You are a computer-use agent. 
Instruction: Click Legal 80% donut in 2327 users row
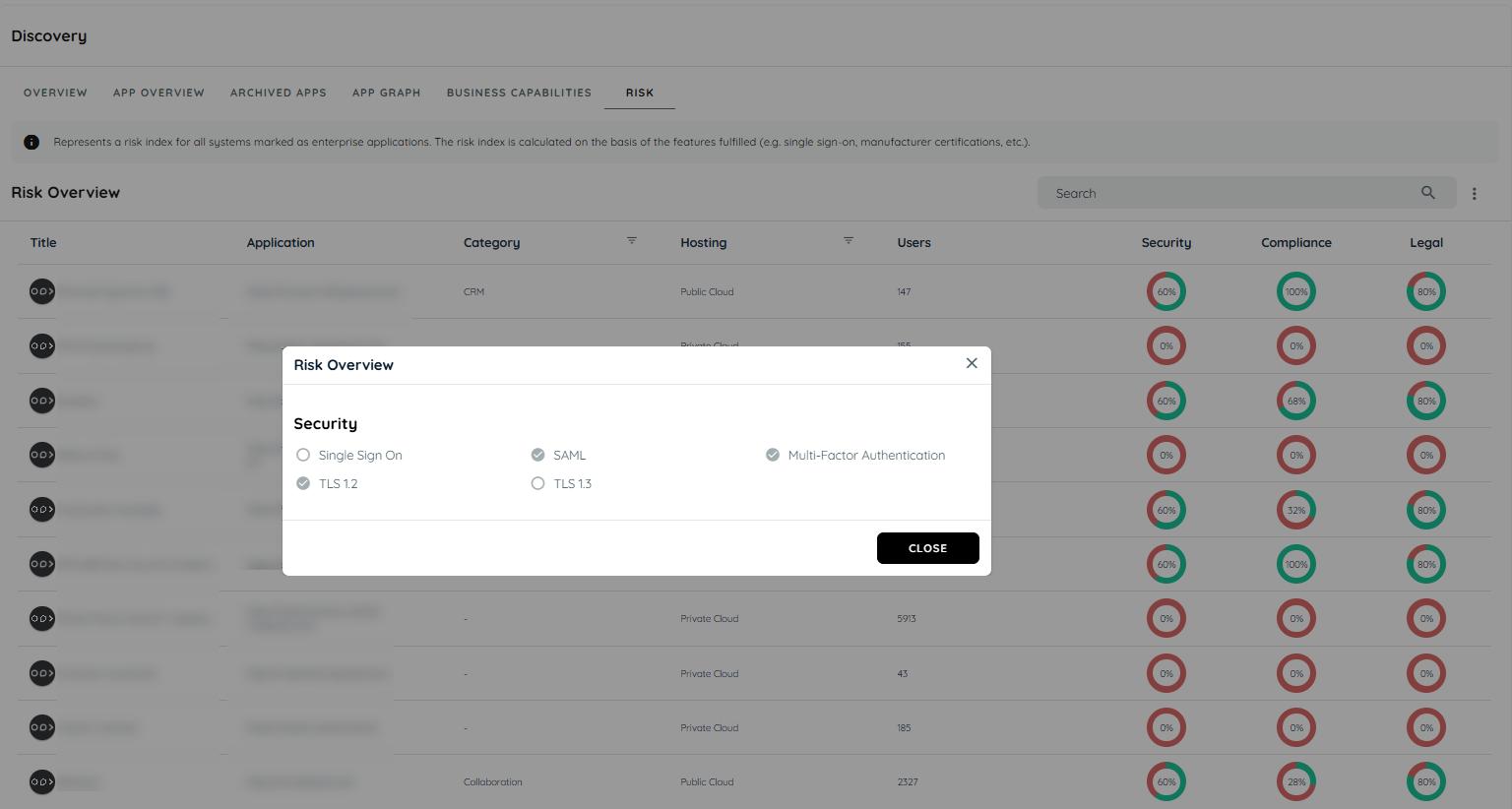1426,781
